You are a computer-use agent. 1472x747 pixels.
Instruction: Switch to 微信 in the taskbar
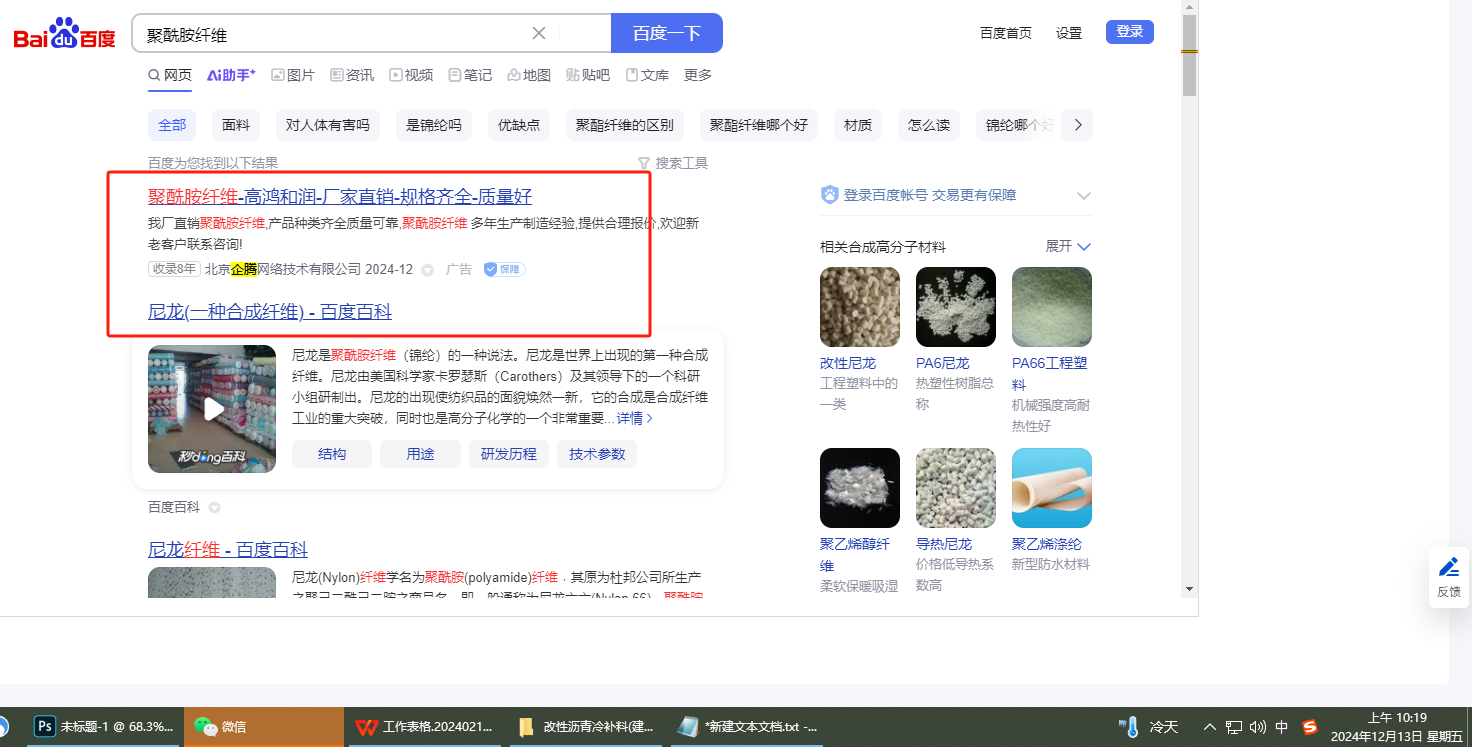click(264, 727)
